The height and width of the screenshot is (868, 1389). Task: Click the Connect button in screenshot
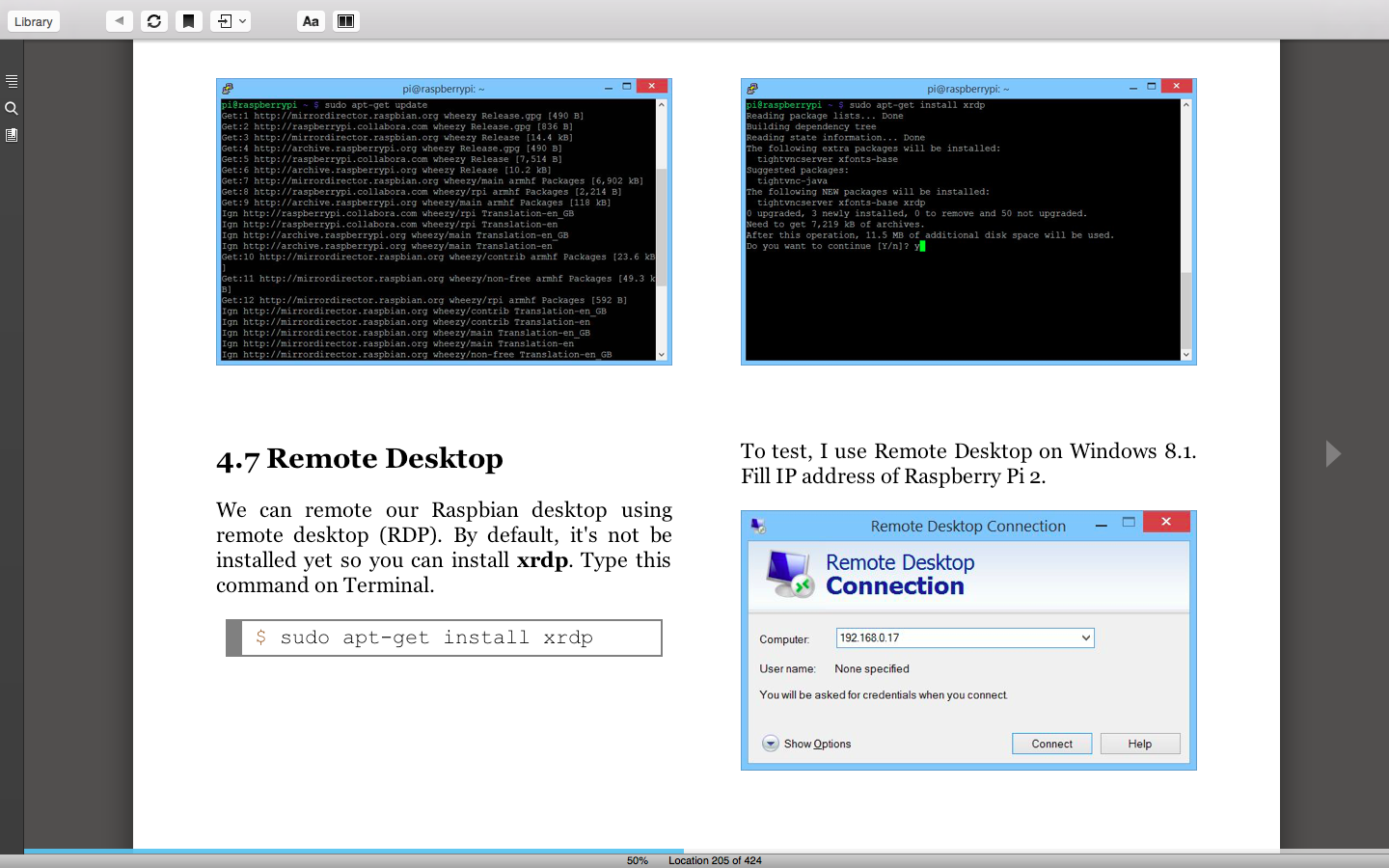tap(1051, 744)
